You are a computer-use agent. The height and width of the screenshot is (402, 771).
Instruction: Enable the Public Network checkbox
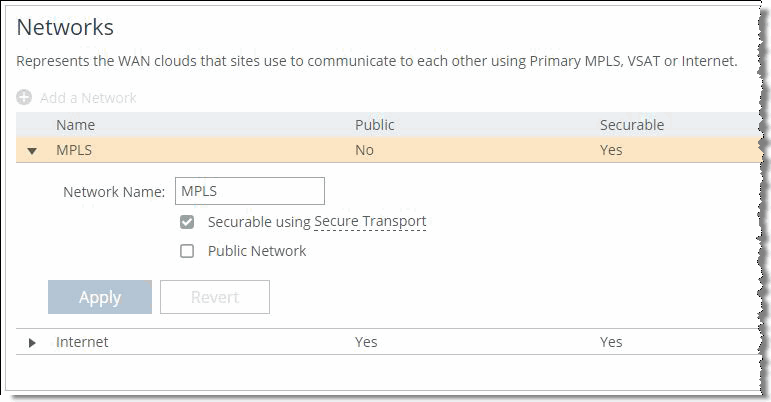point(187,251)
